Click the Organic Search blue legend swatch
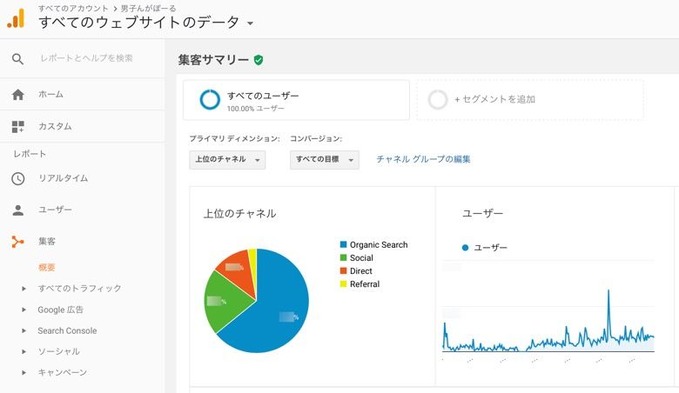This screenshot has height=393, width=679. click(x=343, y=245)
